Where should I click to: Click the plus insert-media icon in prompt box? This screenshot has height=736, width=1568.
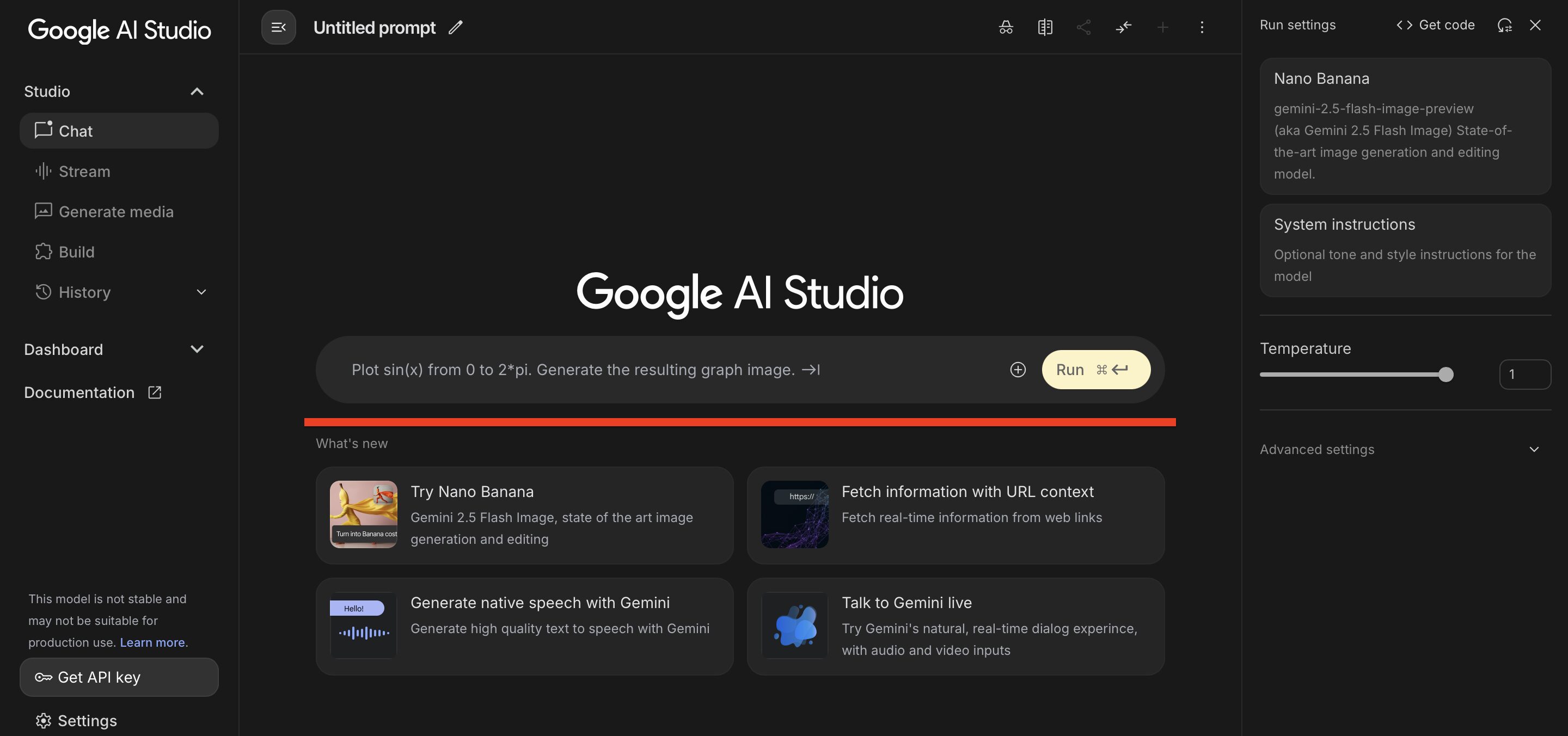click(1018, 370)
